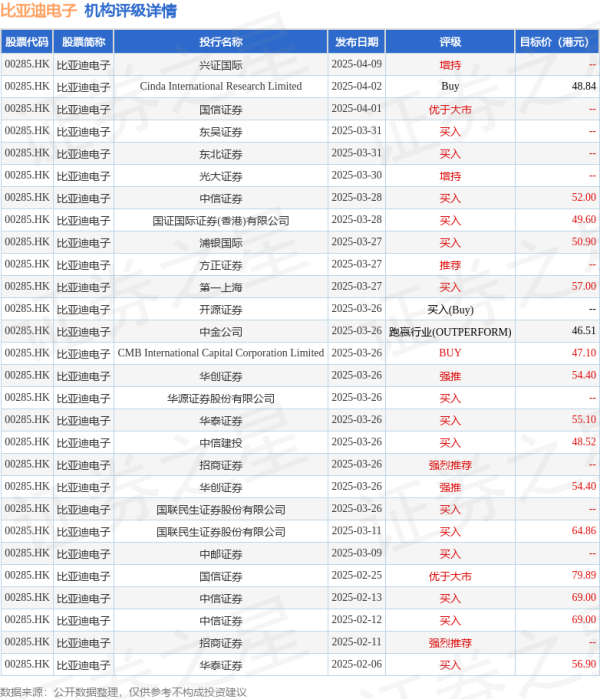Select the 方正证券 institution cell
Image resolution: width=600 pixels, height=699 pixels.
click(221, 265)
